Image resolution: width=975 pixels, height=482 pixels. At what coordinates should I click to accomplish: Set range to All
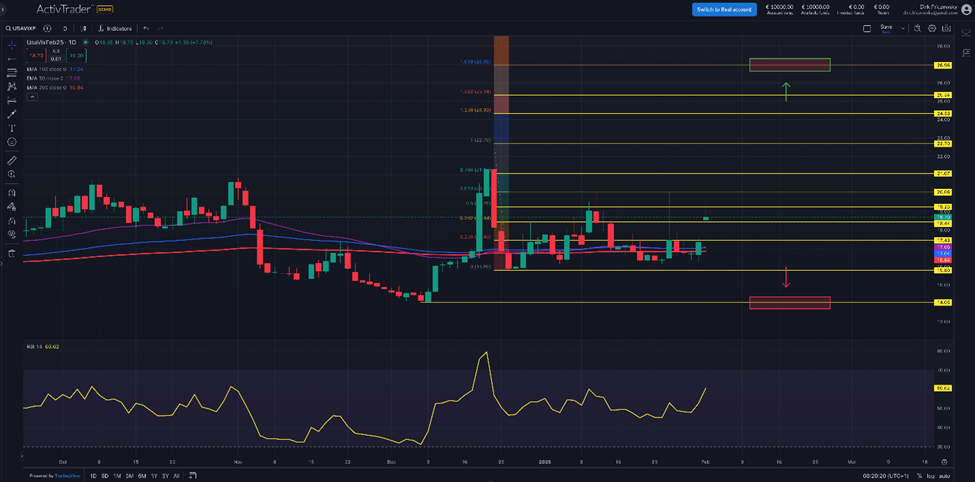tap(177, 476)
